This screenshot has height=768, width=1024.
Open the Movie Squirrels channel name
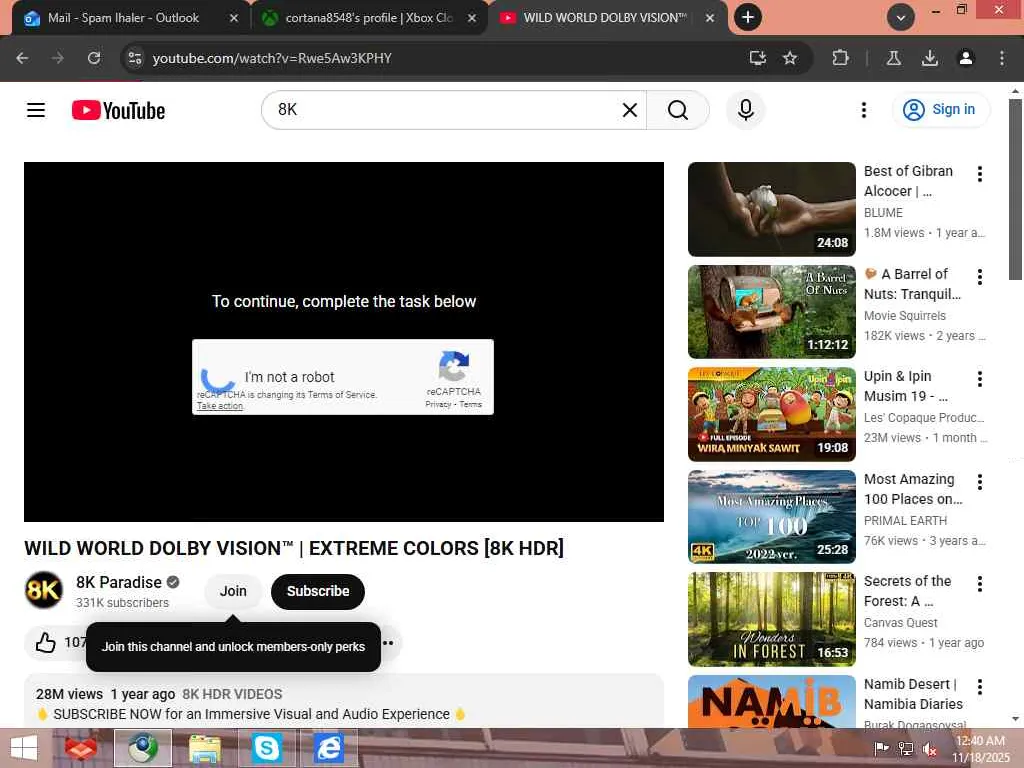(904, 315)
